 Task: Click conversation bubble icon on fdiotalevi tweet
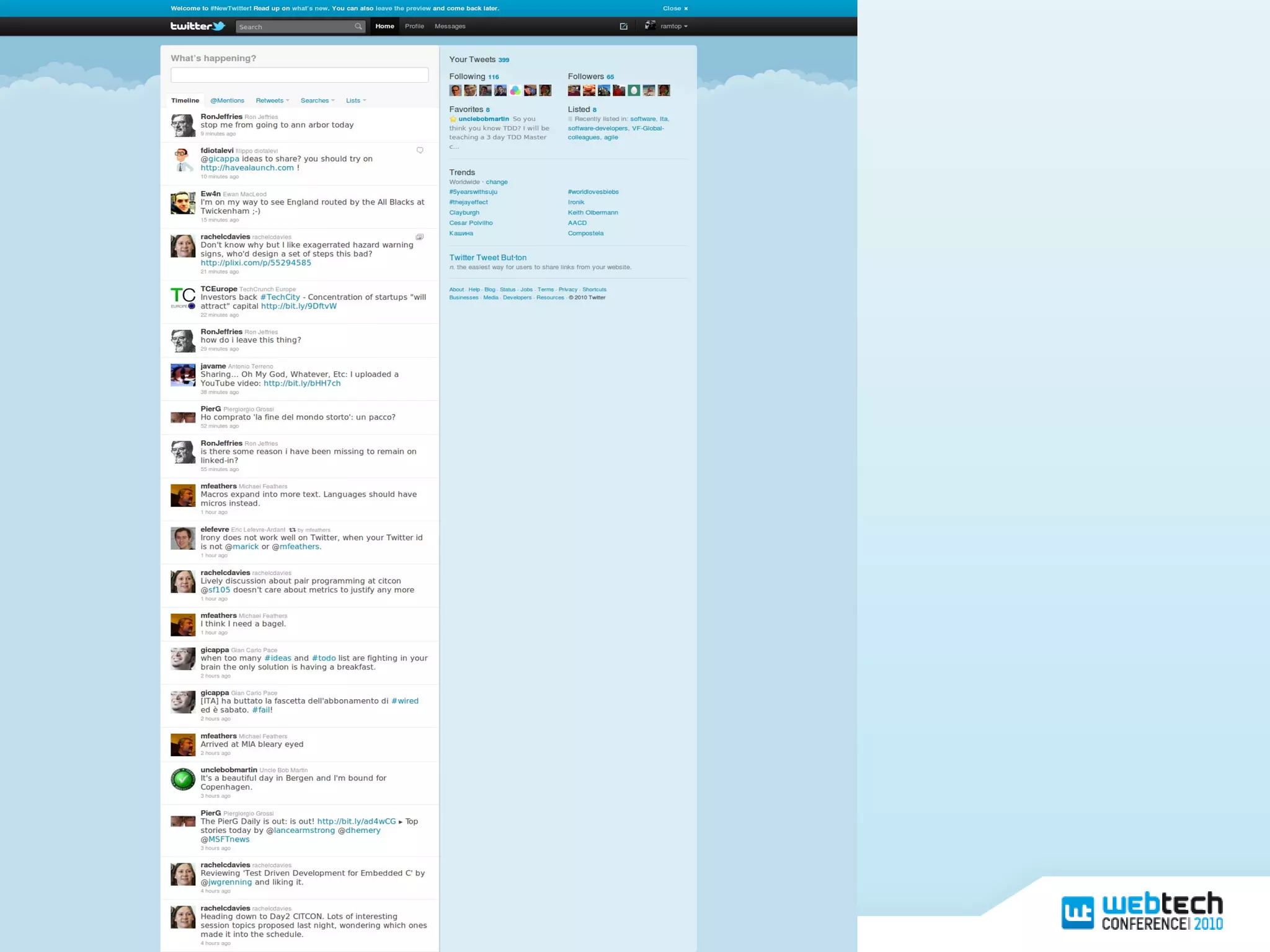coord(420,151)
